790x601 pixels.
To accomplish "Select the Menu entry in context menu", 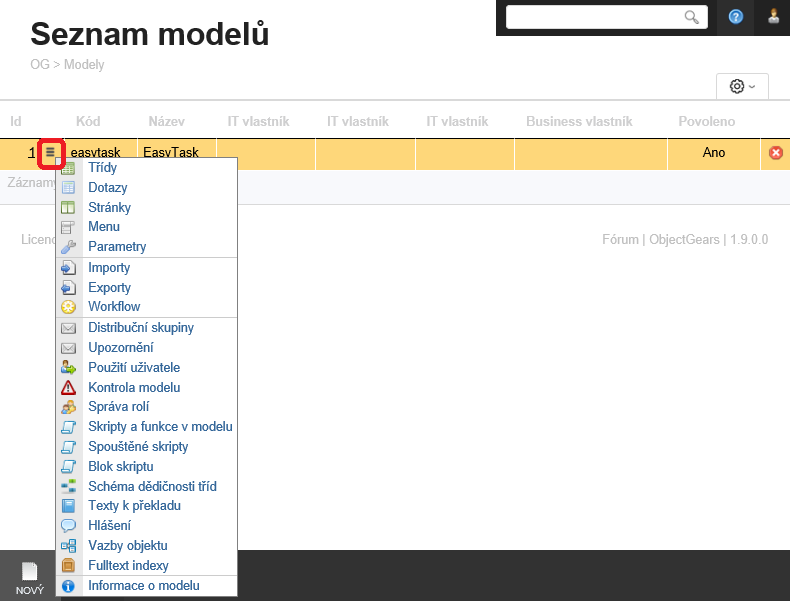I will [104, 227].
